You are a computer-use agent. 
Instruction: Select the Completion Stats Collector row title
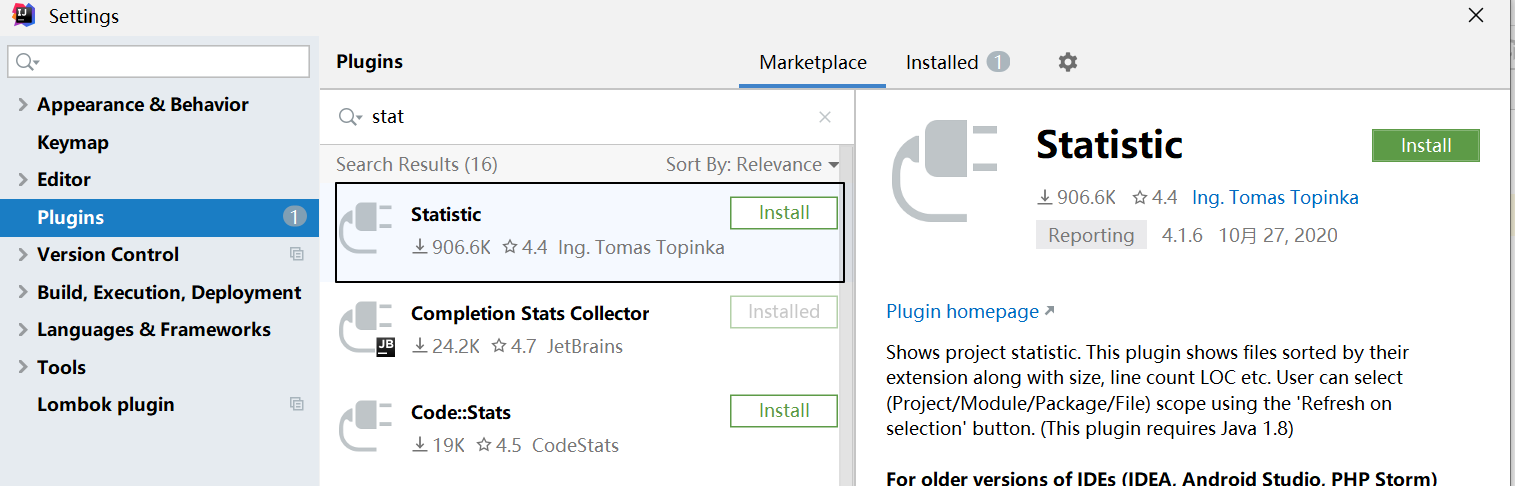click(x=530, y=314)
